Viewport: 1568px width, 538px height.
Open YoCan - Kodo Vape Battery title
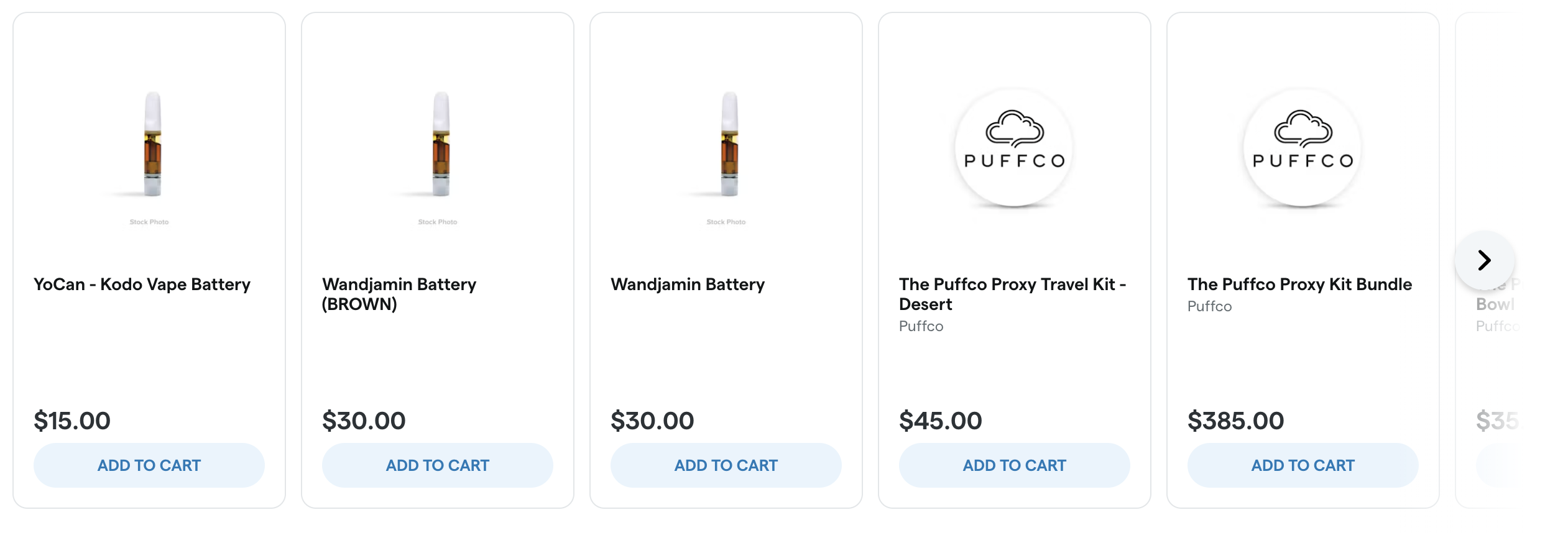click(142, 285)
